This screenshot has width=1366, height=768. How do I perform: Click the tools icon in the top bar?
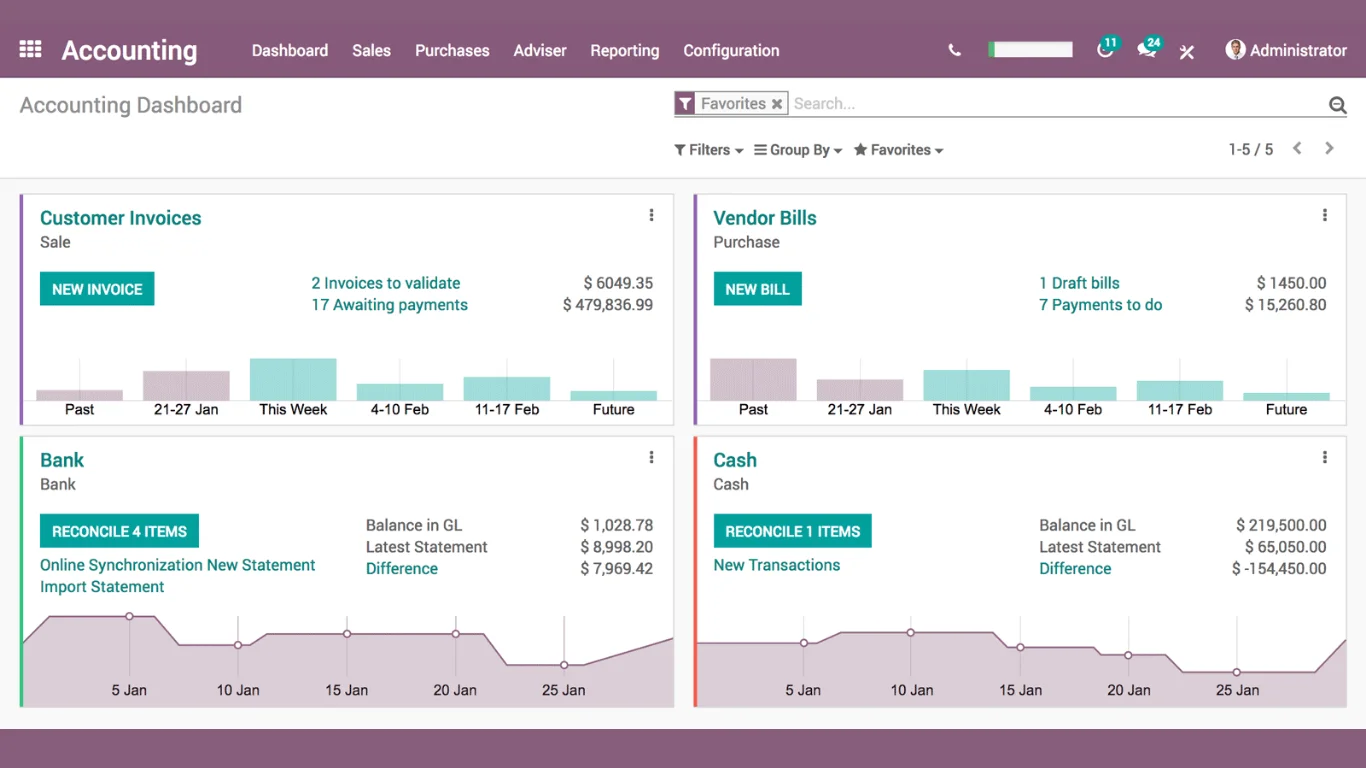point(1187,52)
